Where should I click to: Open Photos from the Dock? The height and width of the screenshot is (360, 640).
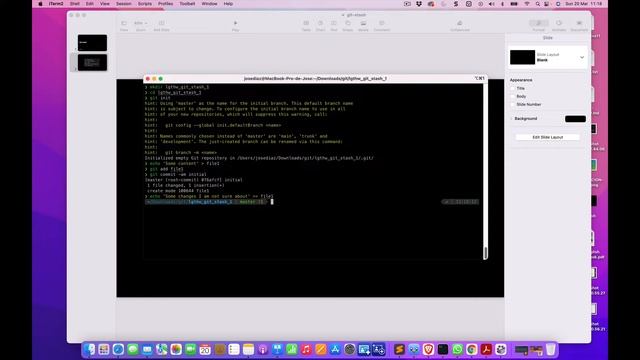tap(176, 349)
